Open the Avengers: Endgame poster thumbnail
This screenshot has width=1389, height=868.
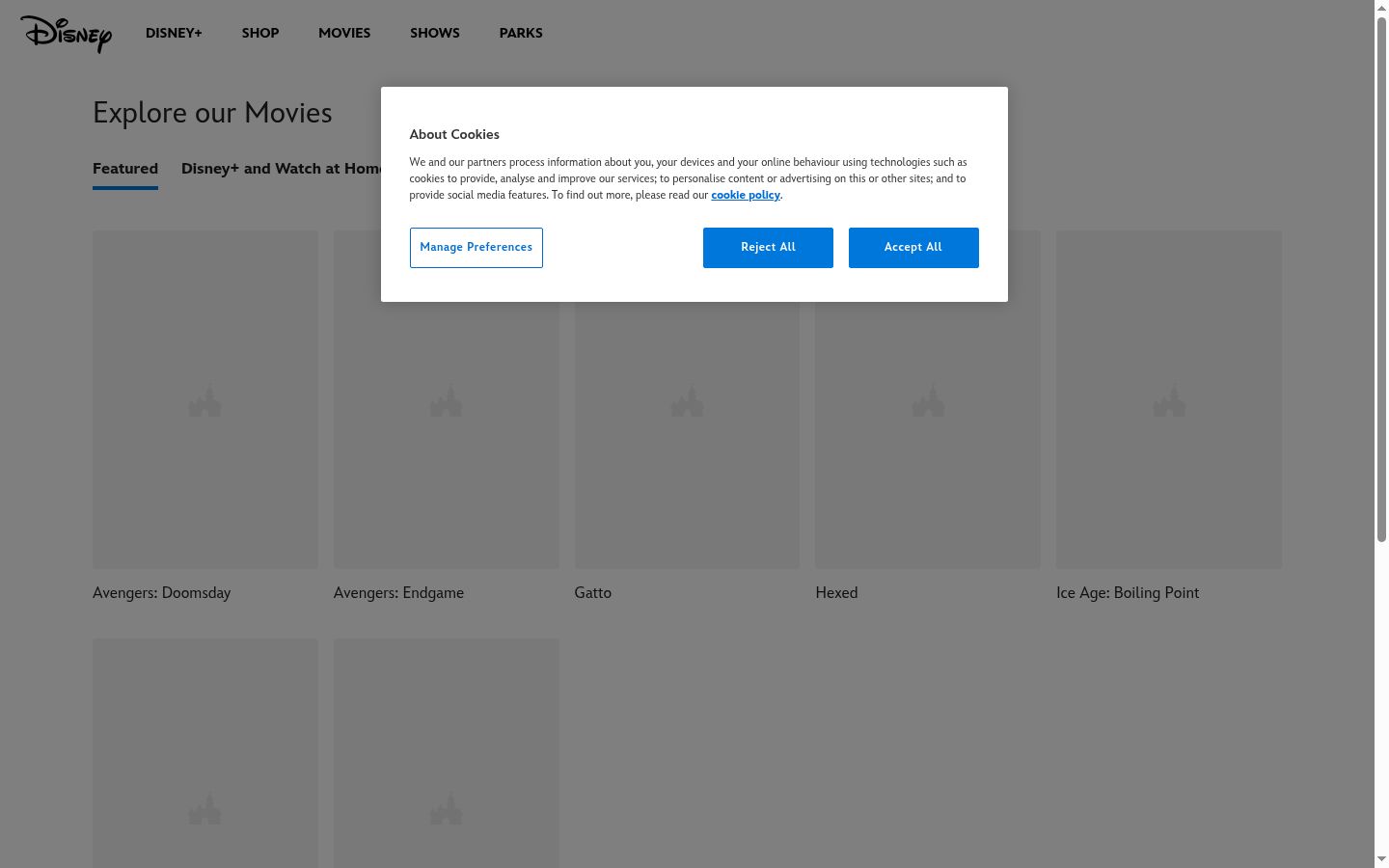tap(447, 436)
